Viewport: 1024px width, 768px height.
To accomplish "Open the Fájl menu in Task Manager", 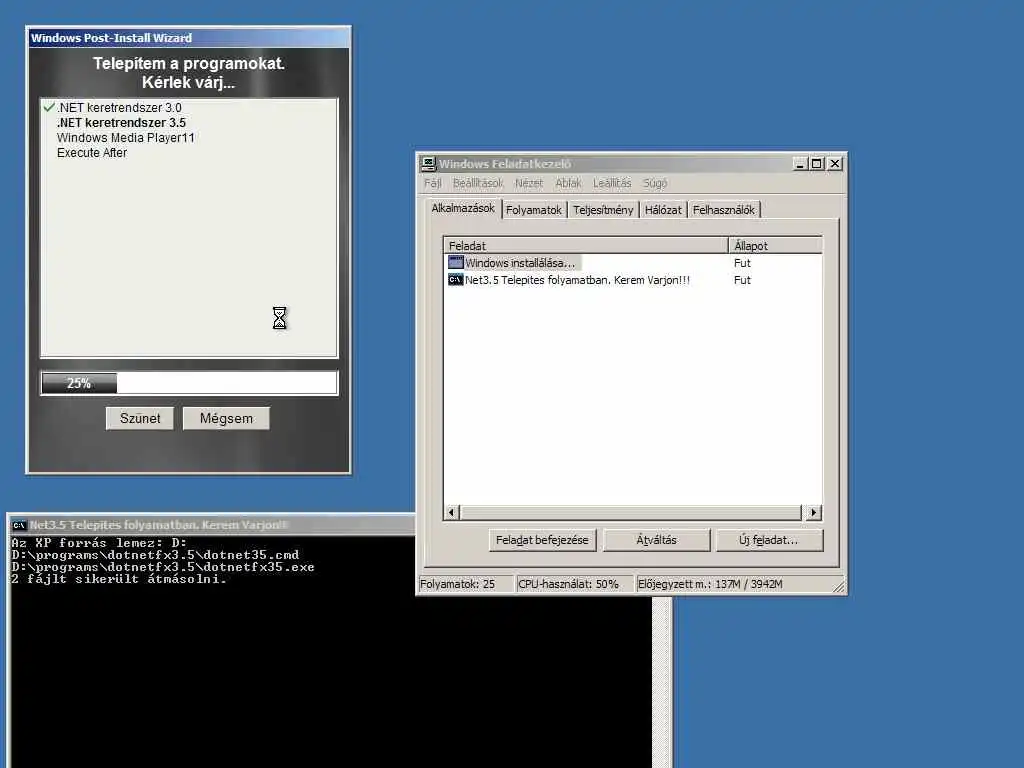I will click(x=432, y=184).
